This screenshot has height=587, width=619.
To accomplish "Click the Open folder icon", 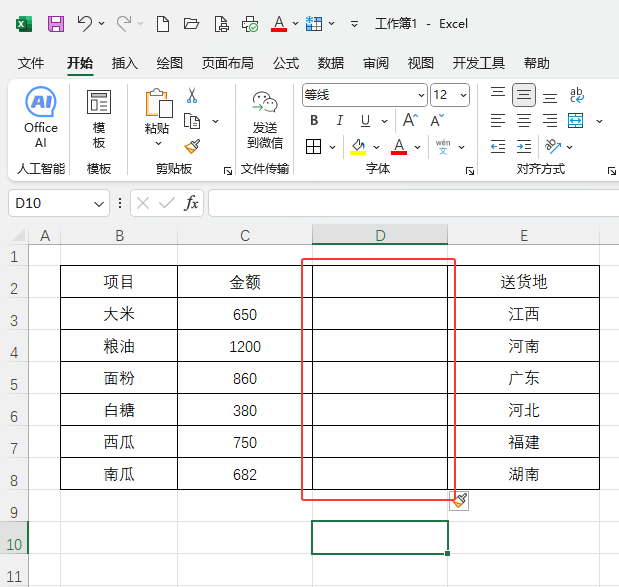I will click(191, 24).
